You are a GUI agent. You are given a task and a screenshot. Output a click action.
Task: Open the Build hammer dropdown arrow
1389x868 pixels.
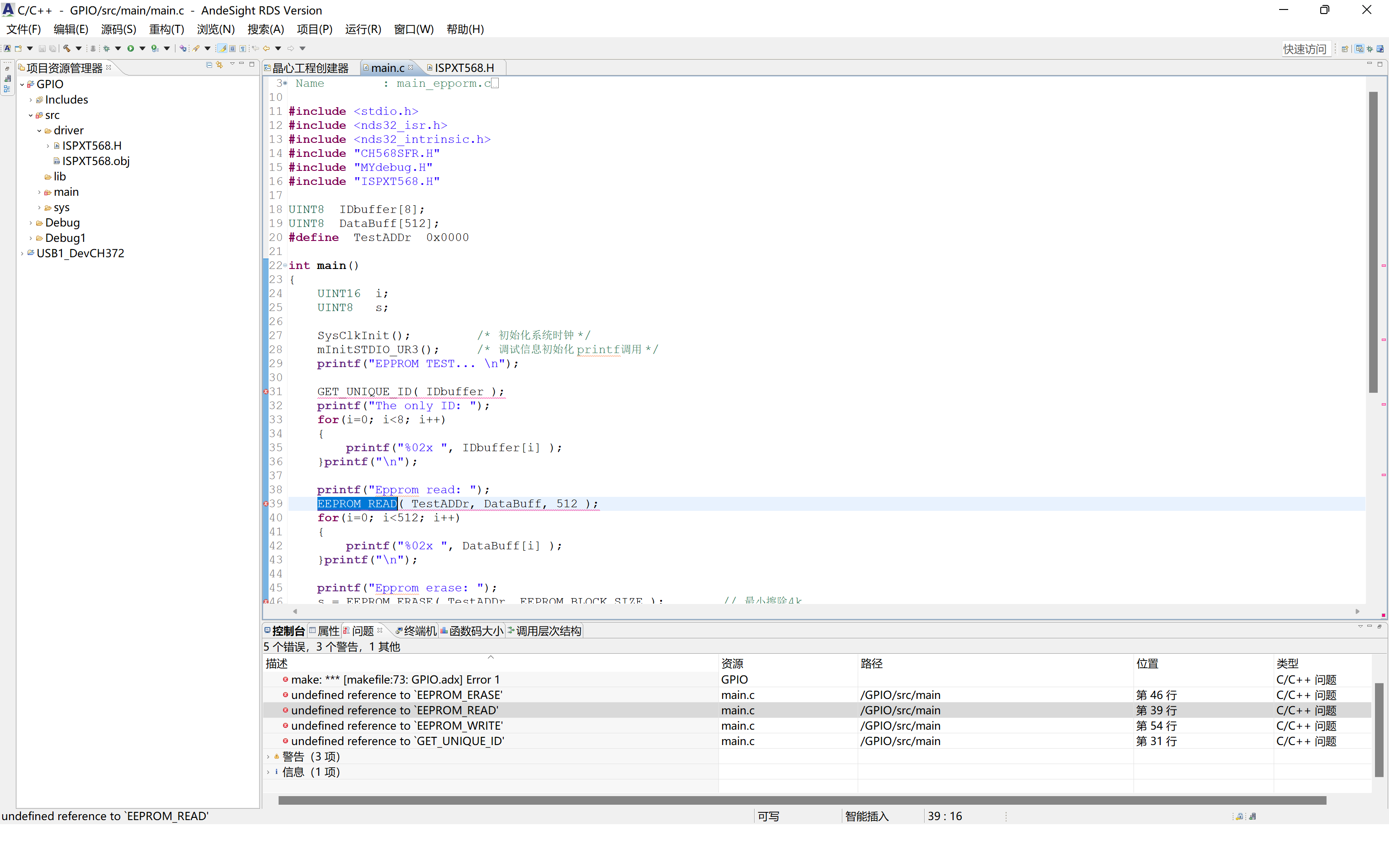(x=79, y=49)
